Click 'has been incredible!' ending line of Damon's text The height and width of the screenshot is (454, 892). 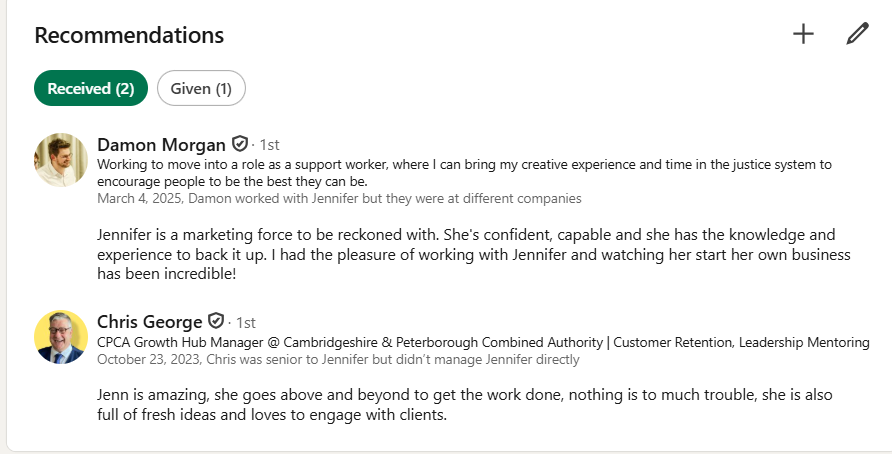[166, 274]
